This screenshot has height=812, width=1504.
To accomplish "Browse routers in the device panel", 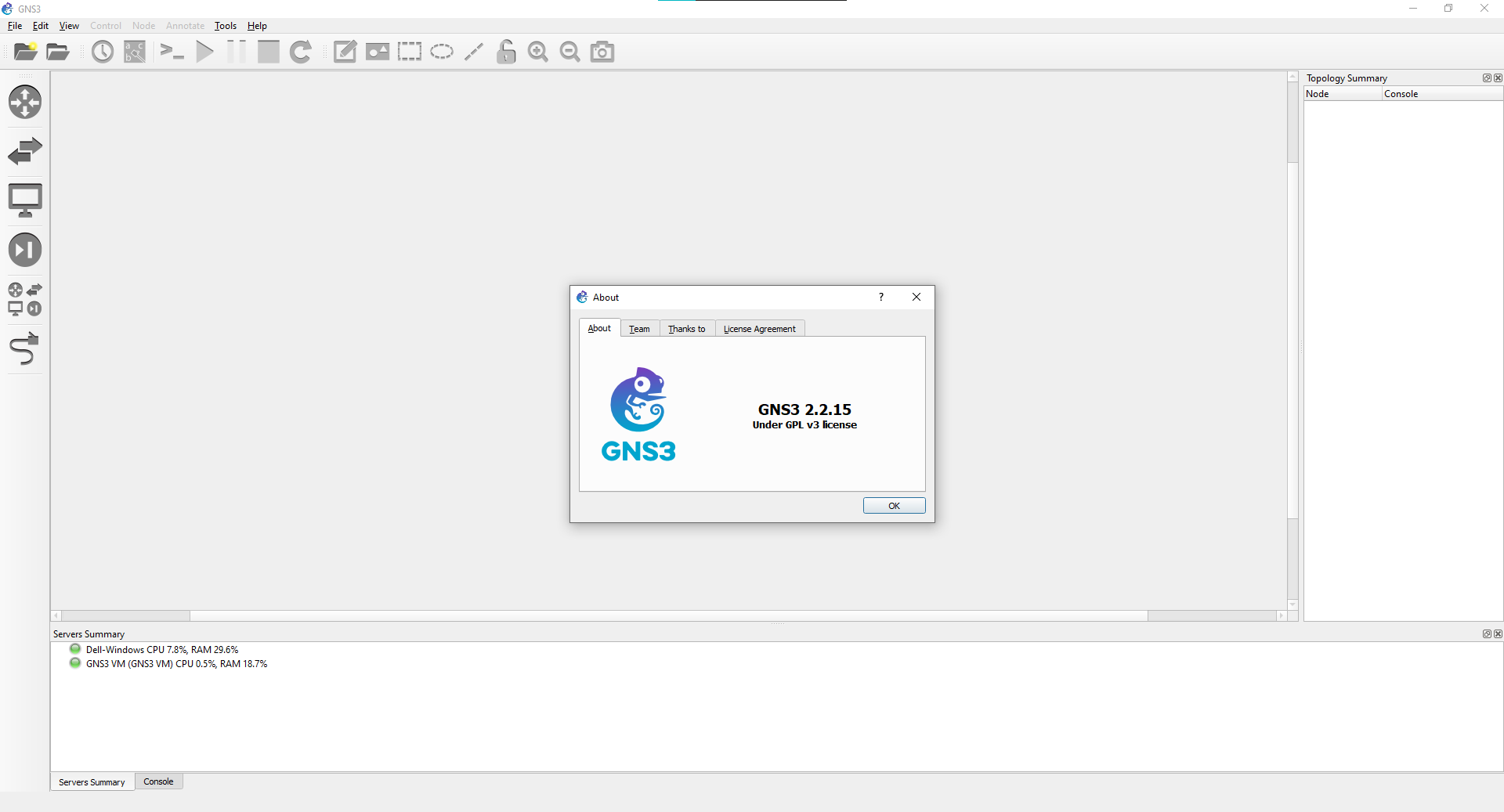I will coord(26,102).
